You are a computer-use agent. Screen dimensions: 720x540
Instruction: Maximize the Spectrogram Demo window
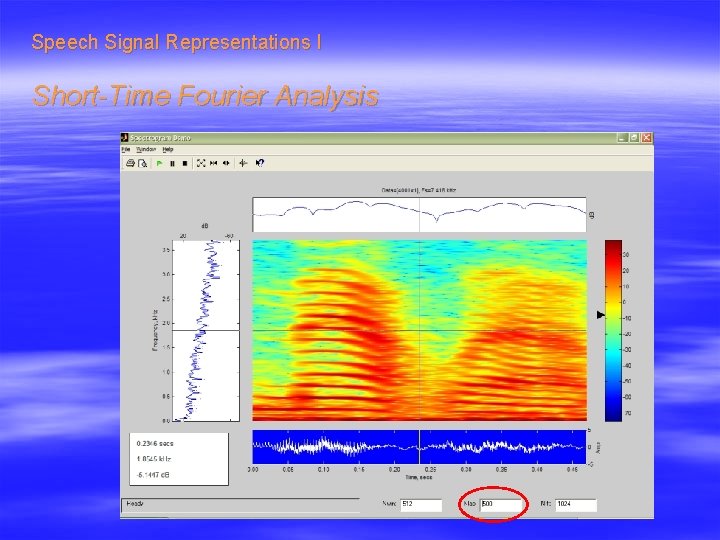(634, 138)
